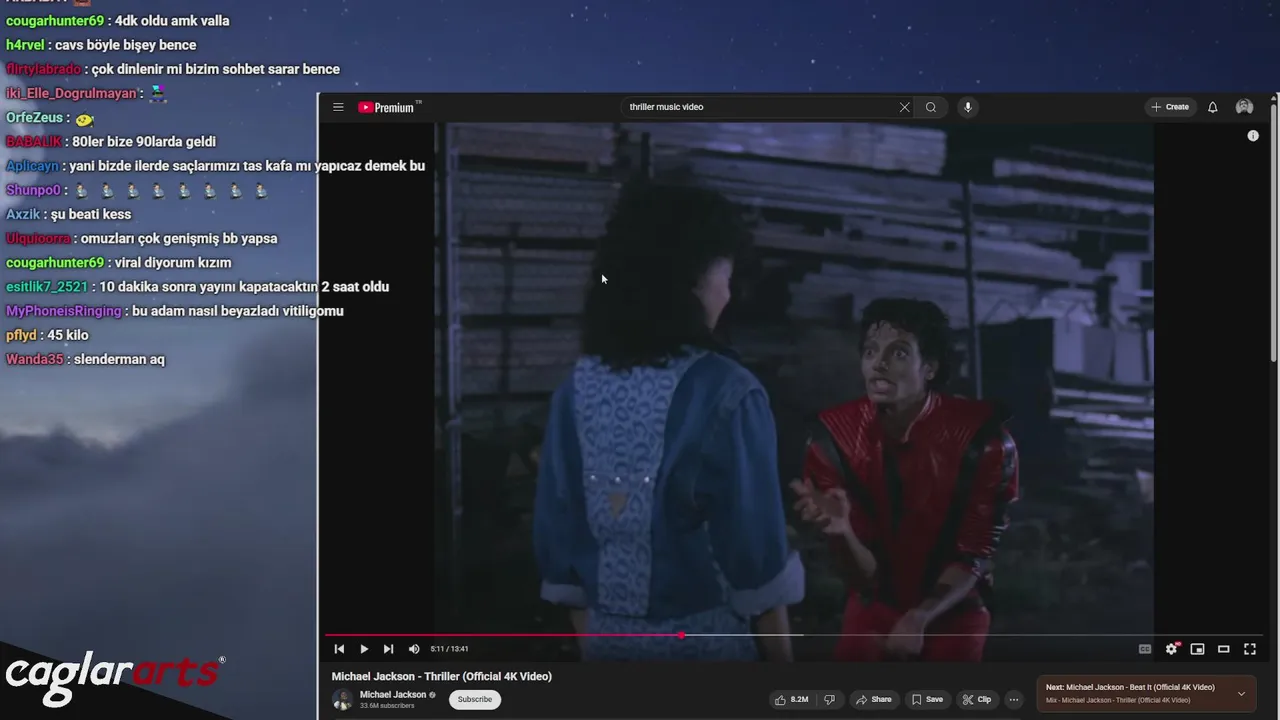Open the Create menu button
This screenshot has height=720, width=1280.
1170,107
